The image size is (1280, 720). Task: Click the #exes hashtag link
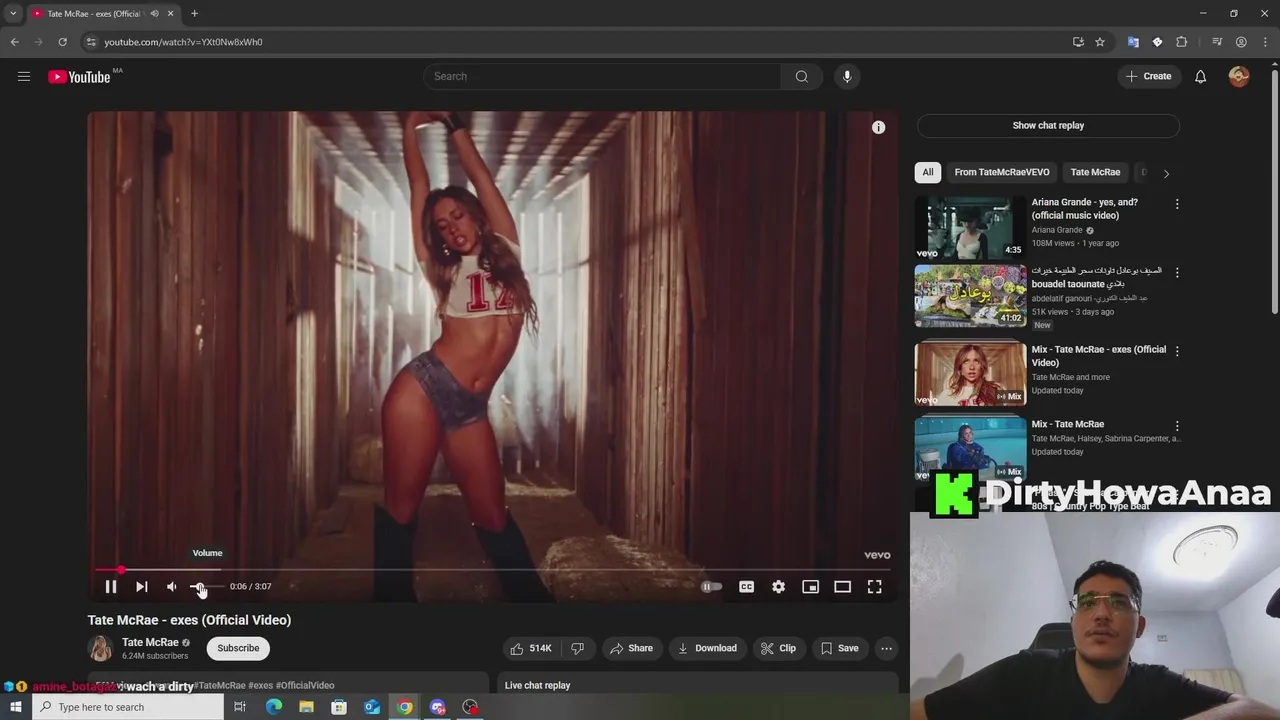tap(260, 686)
